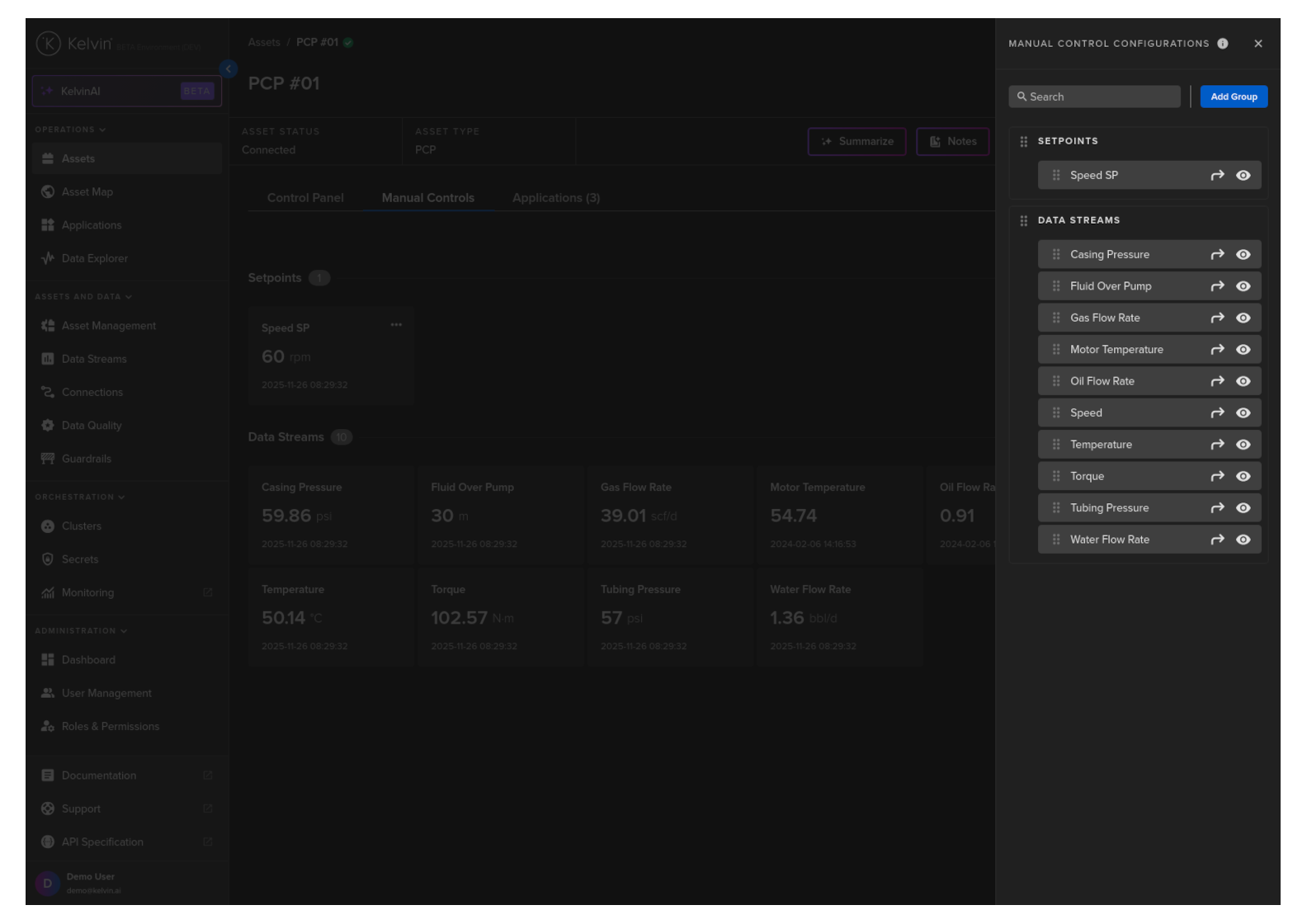
Task: Click the drag handle of Data Streams group
Action: tap(1023, 221)
